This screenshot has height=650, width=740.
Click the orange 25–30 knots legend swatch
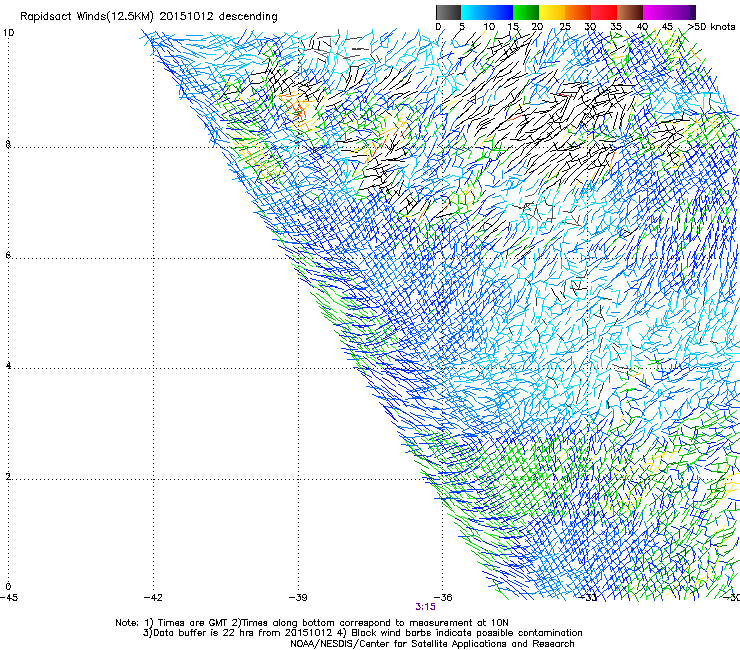point(578,12)
